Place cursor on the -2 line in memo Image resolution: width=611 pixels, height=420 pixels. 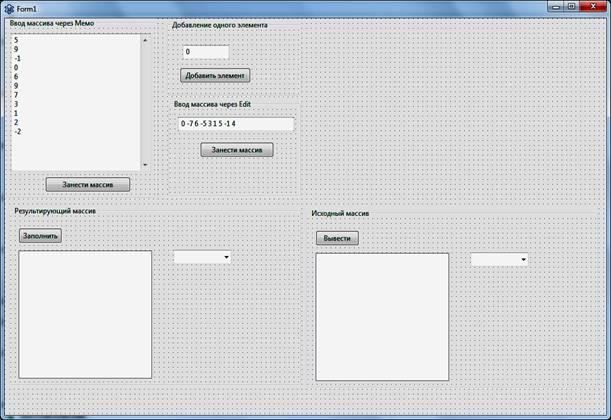click(18, 132)
